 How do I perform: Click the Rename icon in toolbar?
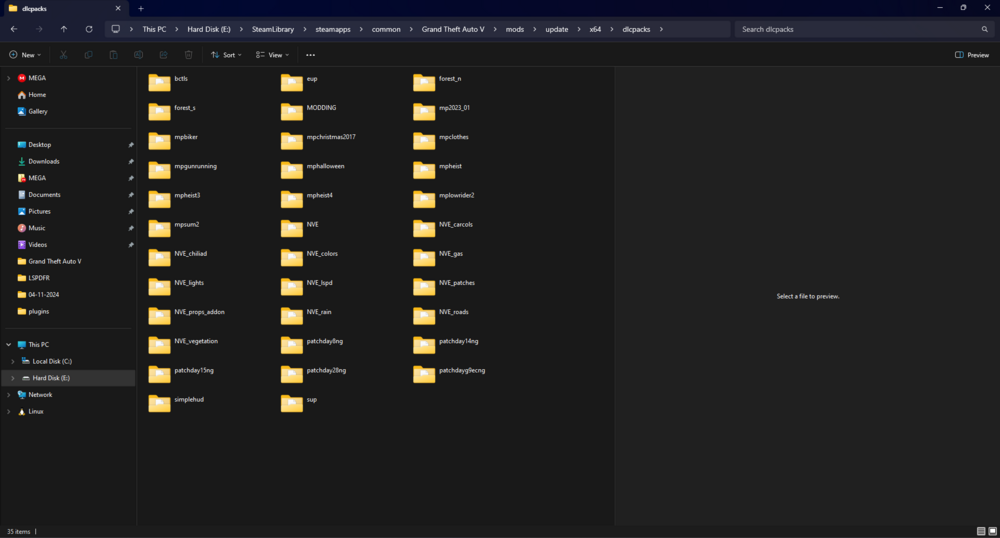pyautogui.click(x=138, y=55)
